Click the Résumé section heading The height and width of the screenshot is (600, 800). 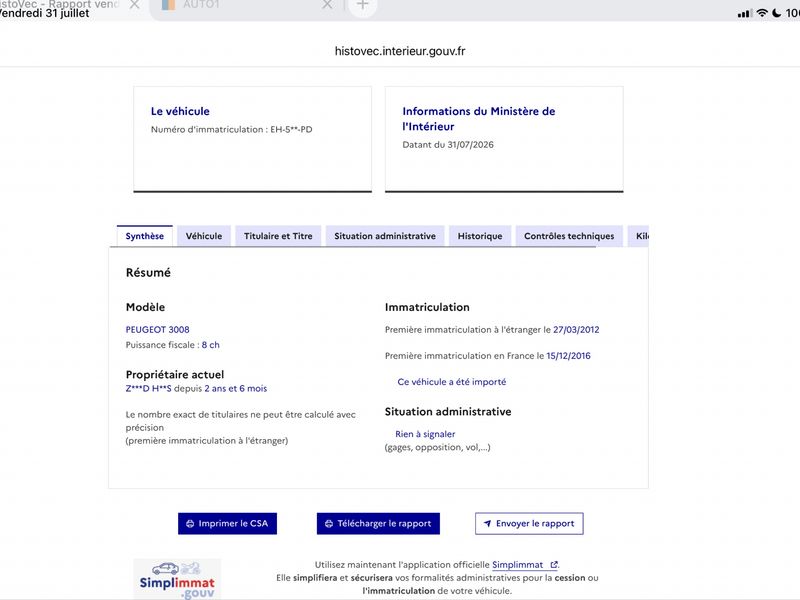pos(148,272)
